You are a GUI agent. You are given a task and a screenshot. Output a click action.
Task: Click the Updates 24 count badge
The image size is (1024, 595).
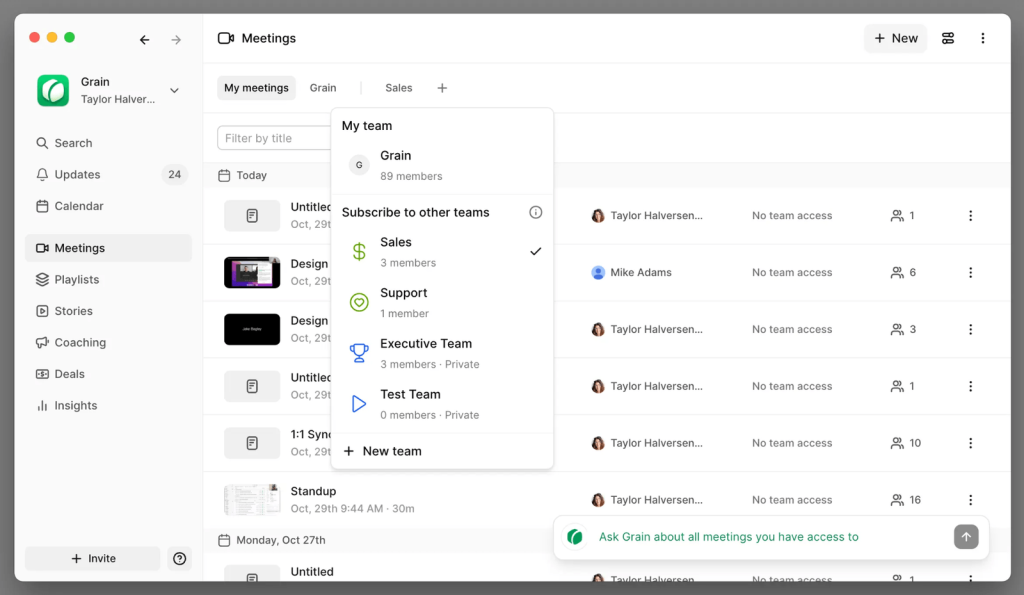pos(174,174)
